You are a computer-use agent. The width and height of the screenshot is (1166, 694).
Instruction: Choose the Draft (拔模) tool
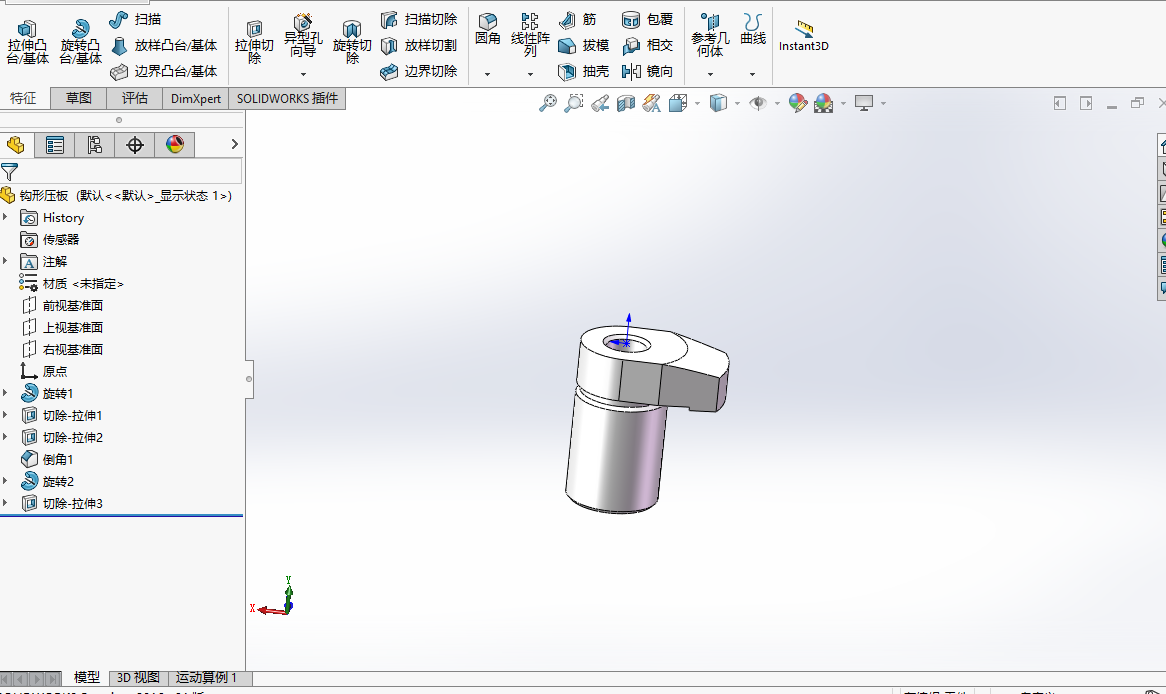(584, 45)
